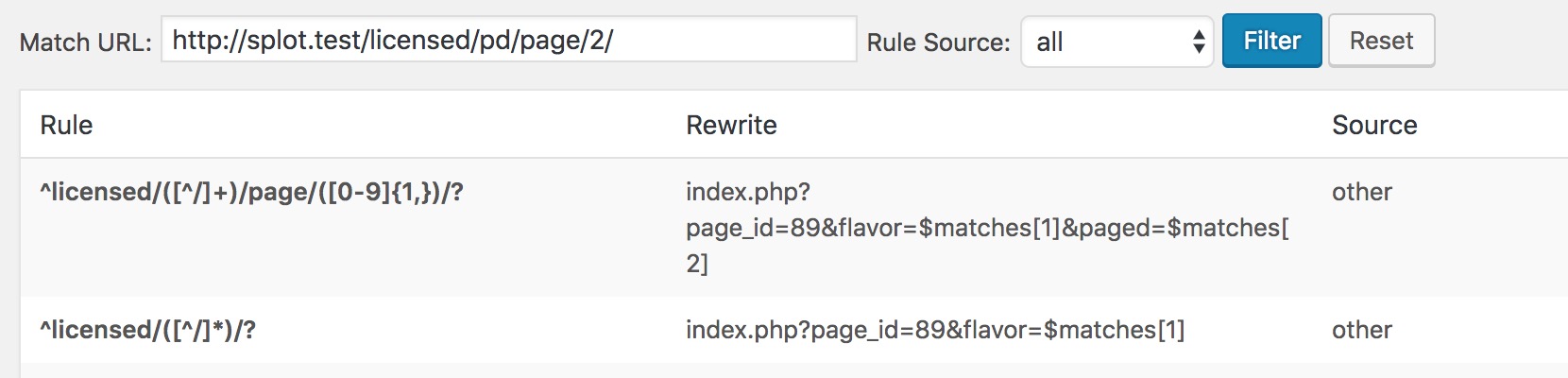Click the 'Match URL:' label
Viewport: 1568px width, 378px height.
[x=85, y=43]
